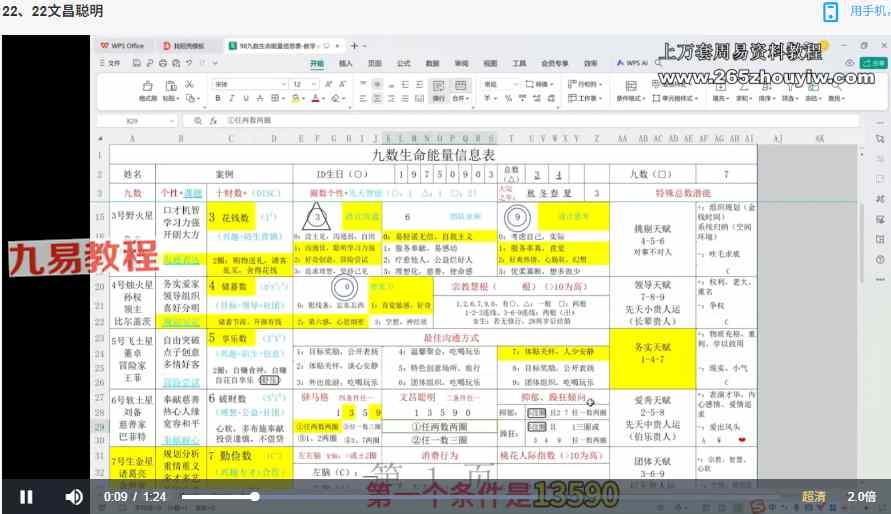Viewport: 891px width, 514px height.
Task: Click the red font color icon
Action: (x=315, y=99)
